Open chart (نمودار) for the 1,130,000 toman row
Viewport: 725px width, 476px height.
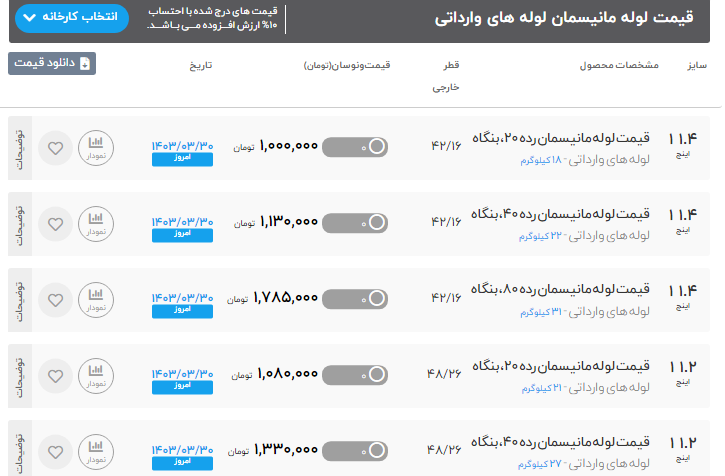coord(96,224)
